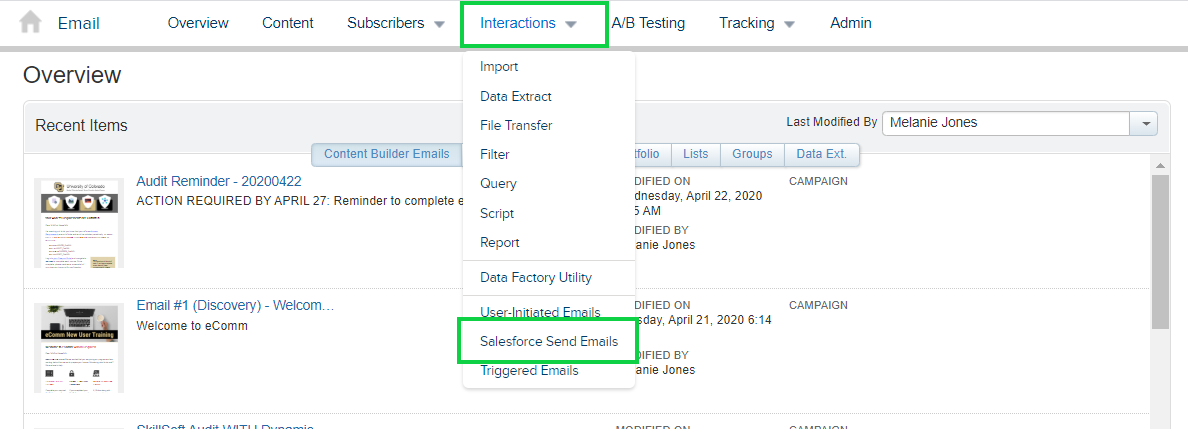Select File Transfer in the dropdown
The image size is (1188, 429).
[515, 125]
